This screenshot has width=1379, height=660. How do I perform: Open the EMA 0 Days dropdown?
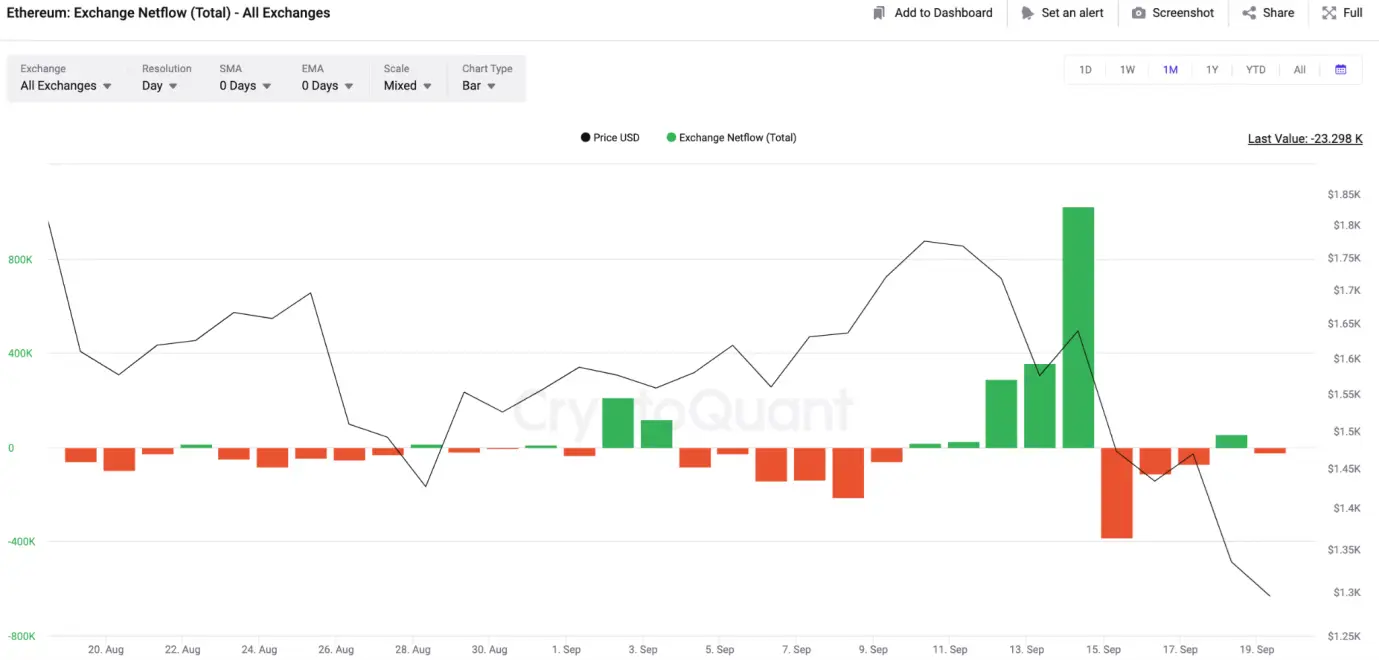pyautogui.click(x=327, y=86)
